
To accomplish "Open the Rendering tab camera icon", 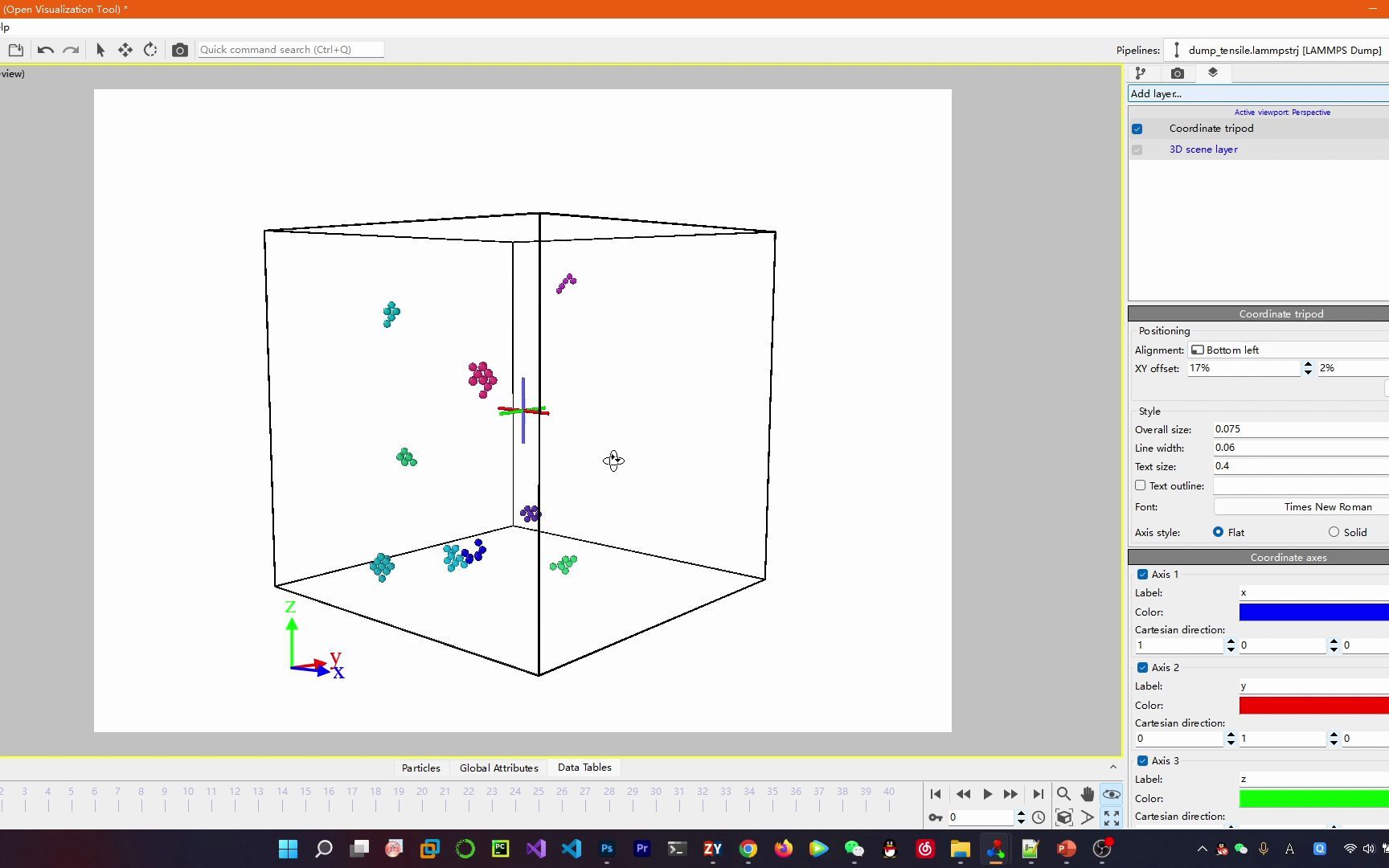I will [1178, 73].
